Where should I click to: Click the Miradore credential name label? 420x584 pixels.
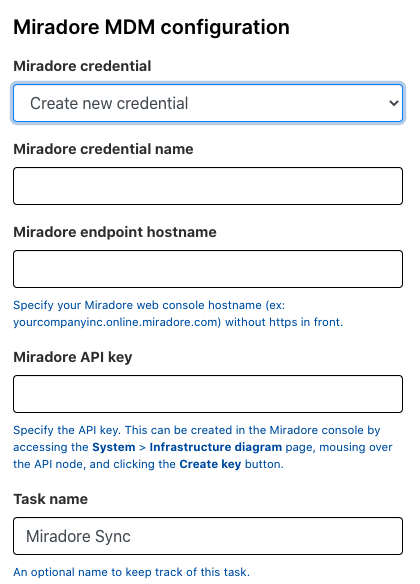(x=103, y=149)
